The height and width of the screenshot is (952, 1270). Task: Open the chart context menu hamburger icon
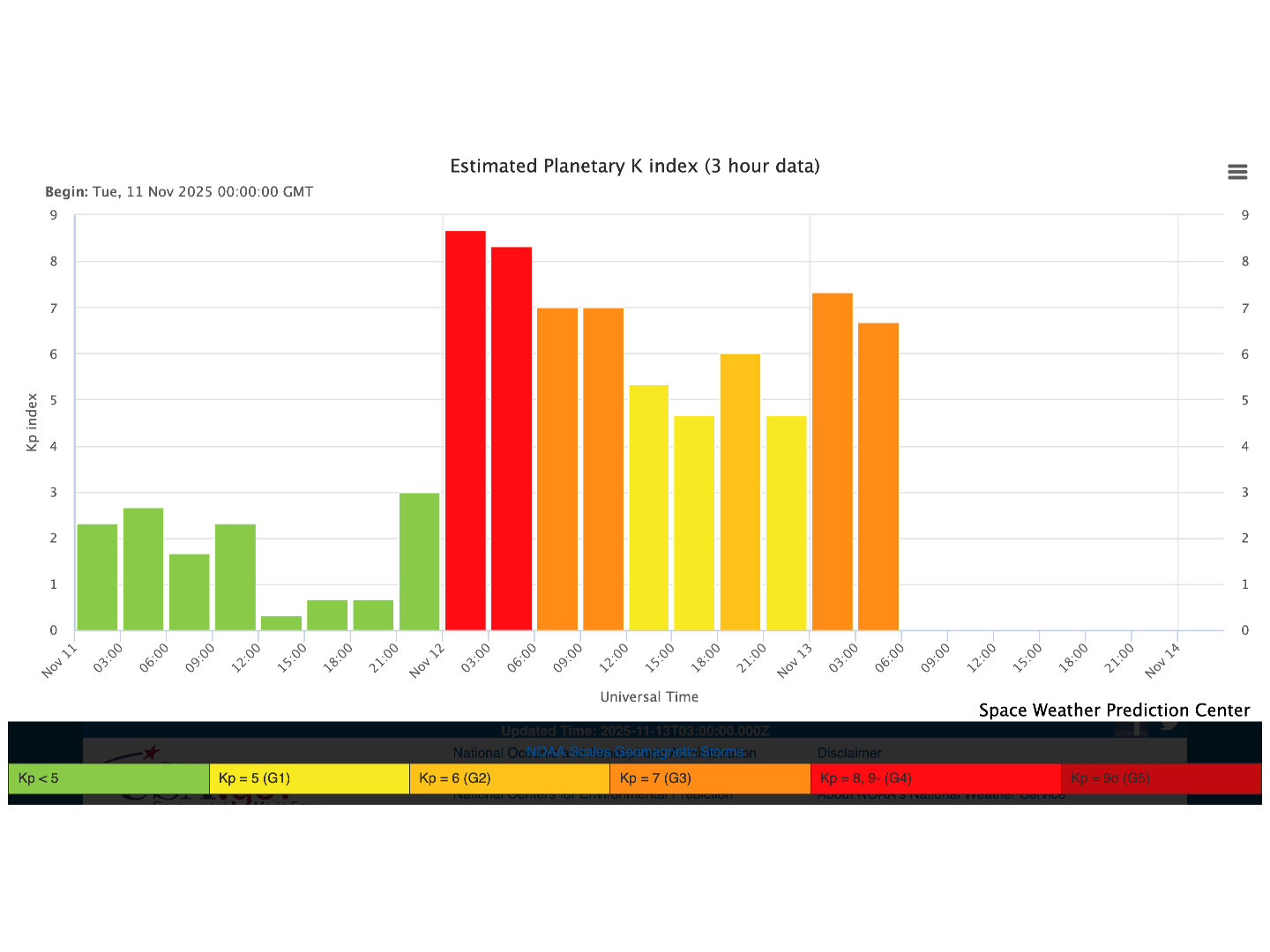pos(1237,172)
